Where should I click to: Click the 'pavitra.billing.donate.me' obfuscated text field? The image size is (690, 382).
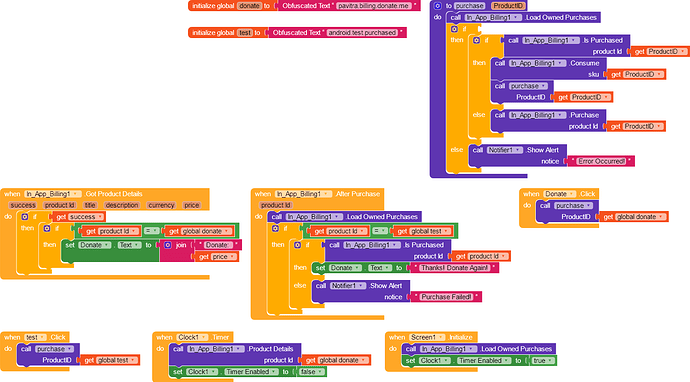click(374, 6)
